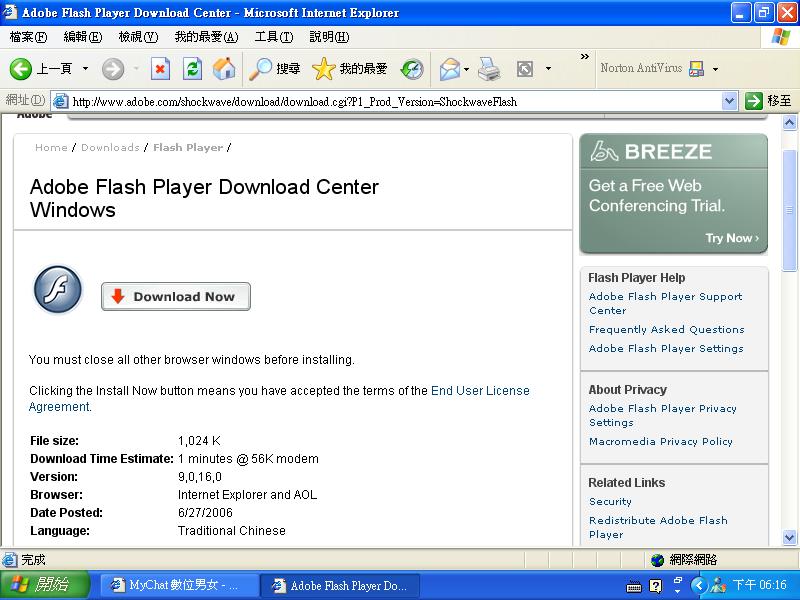Click the keyboard icon in system tray
The width and height of the screenshot is (800, 600).
[x=634, y=586]
